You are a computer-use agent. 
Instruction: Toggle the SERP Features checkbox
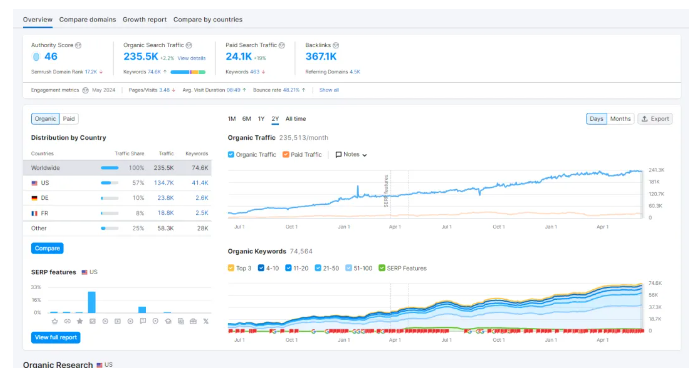click(x=382, y=268)
